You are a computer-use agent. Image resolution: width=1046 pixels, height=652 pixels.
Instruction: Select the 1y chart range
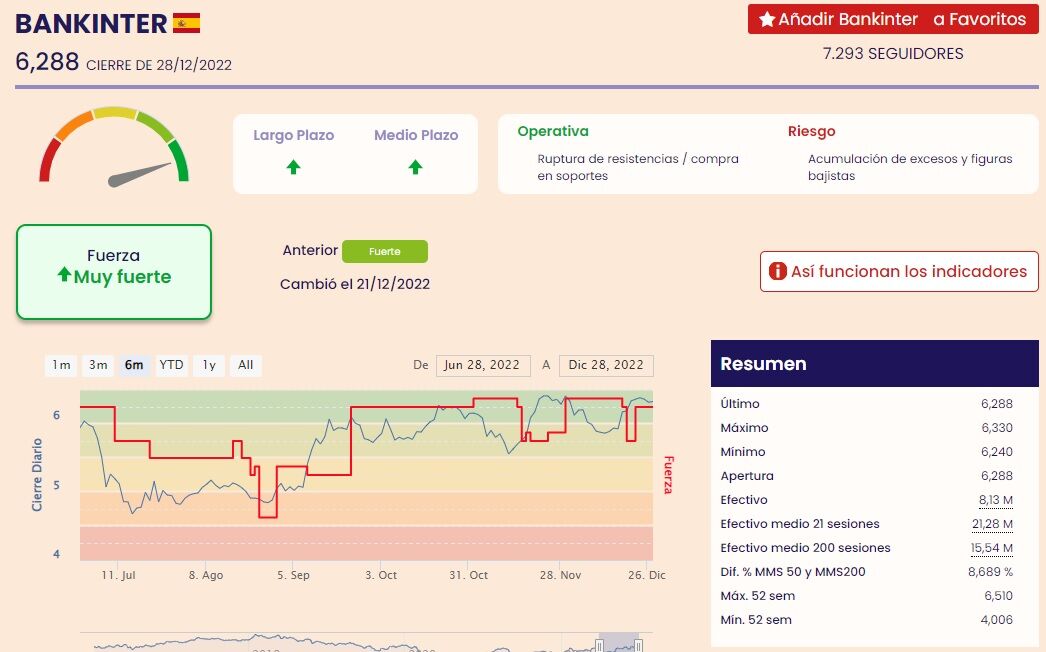(x=209, y=365)
